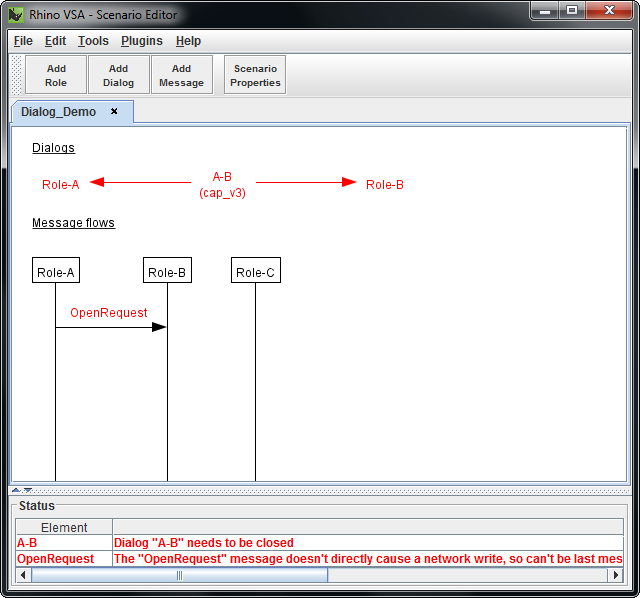
Task: Collapse split pane with up arrow
Action: pyautogui.click(x=16, y=490)
